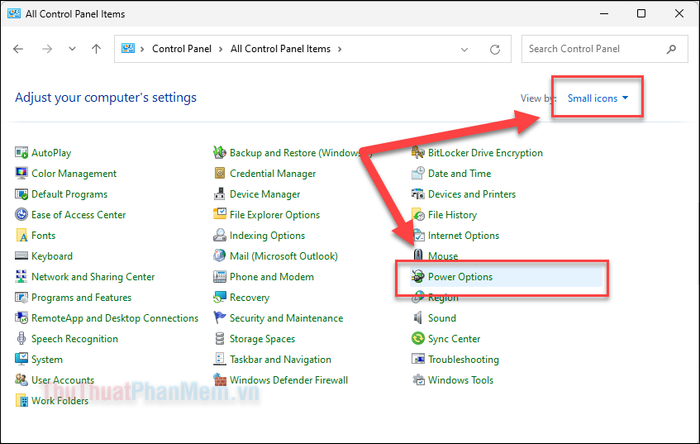Screen dimensions: 700x444
Task: Open the Devices and Printers link
Action: point(471,194)
